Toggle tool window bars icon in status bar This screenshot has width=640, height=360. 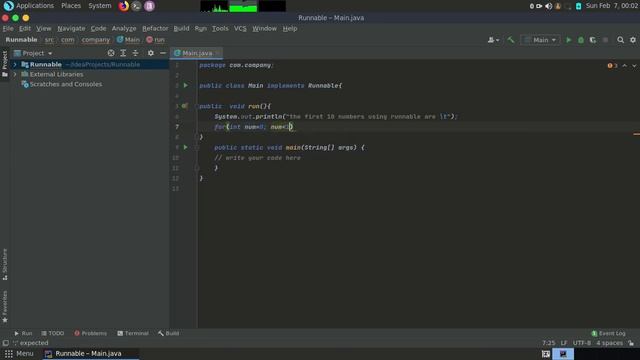click(x=5, y=343)
